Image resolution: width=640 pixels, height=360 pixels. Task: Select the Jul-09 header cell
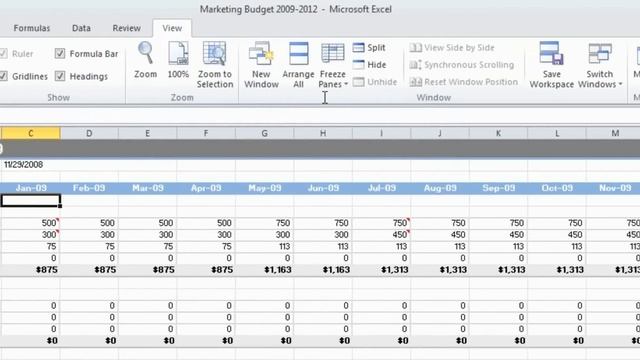(382, 188)
